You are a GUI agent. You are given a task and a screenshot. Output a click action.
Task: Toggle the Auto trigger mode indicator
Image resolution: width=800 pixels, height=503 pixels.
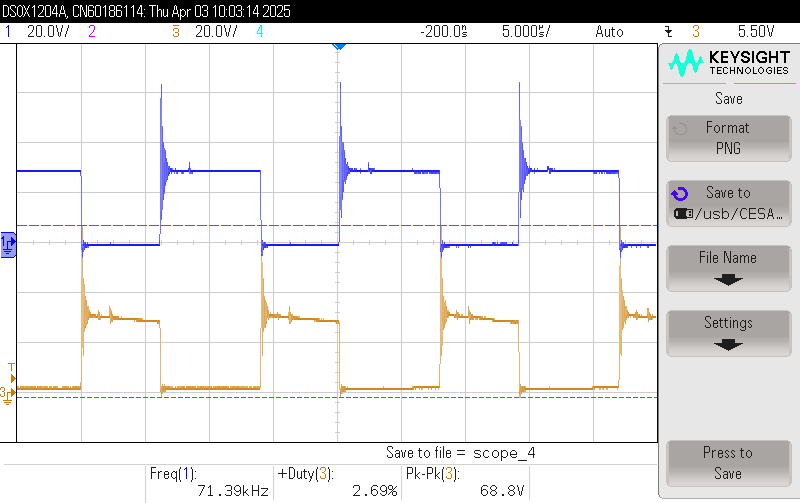(x=609, y=32)
